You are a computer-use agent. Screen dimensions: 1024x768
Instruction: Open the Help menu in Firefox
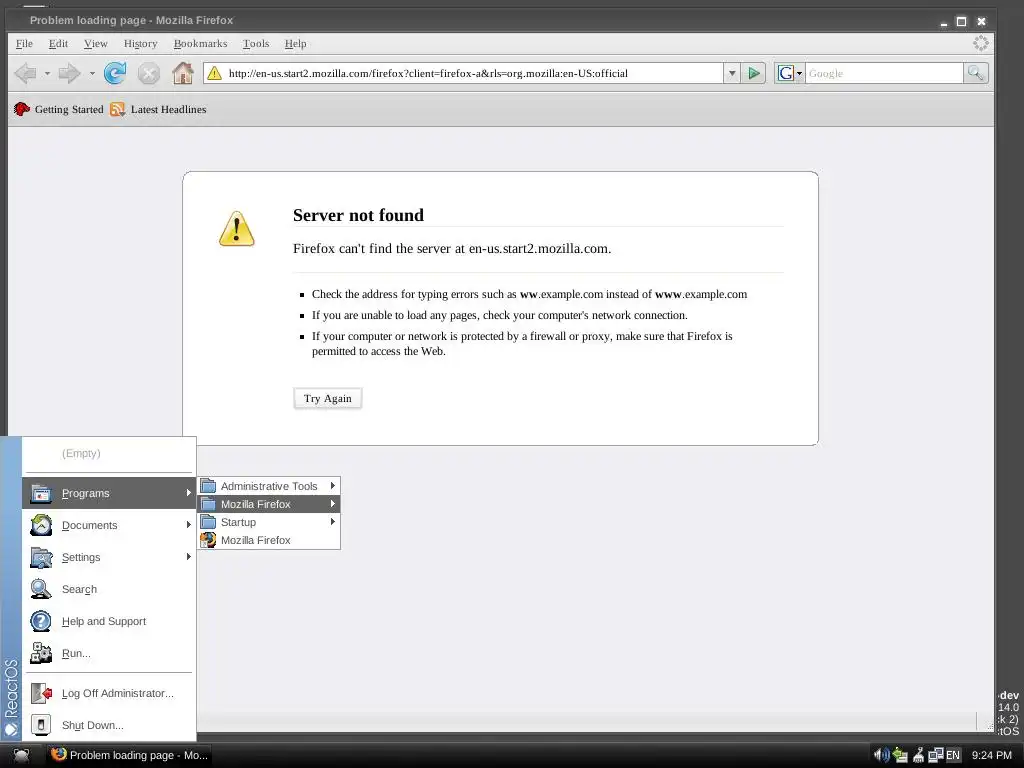click(295, 43)
